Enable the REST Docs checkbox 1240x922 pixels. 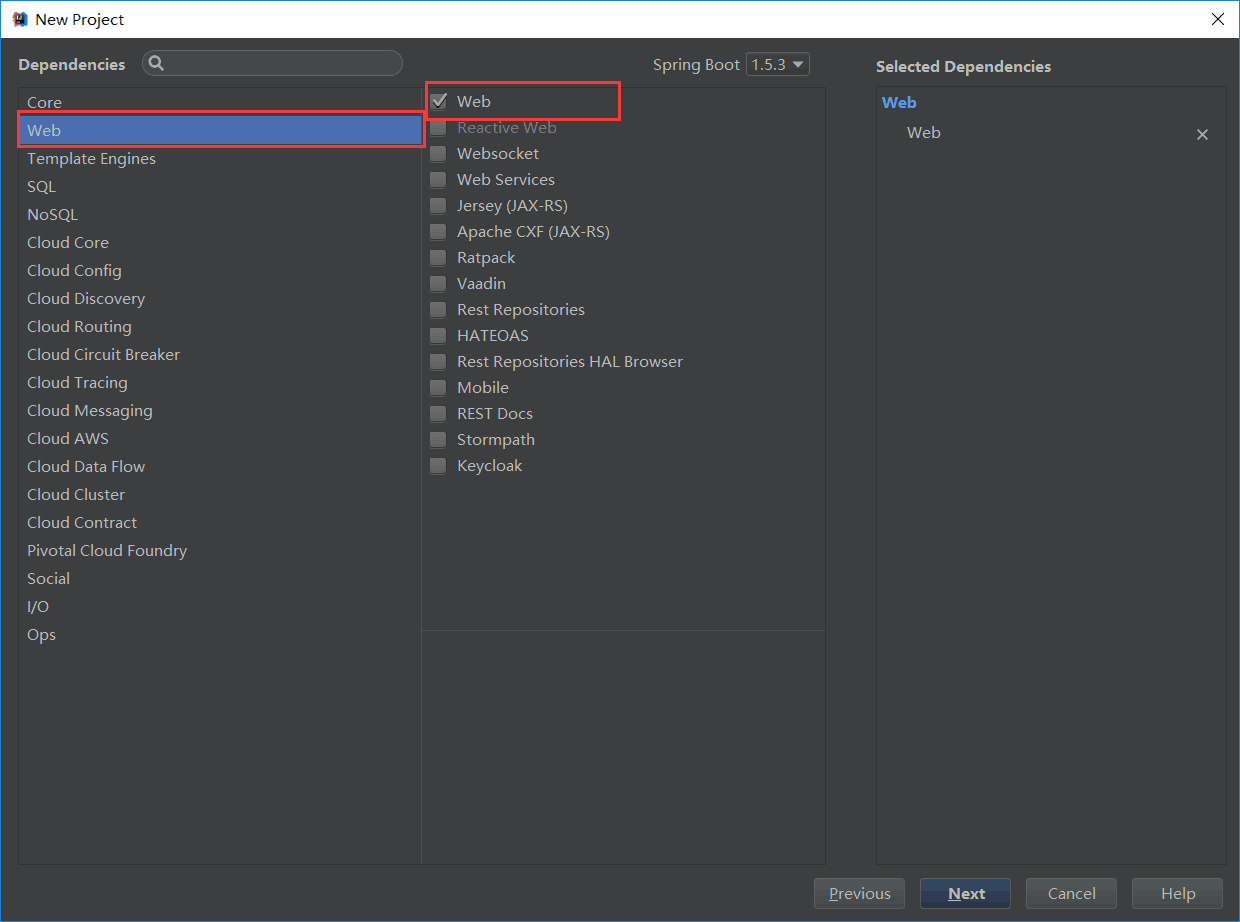point(438,413)
